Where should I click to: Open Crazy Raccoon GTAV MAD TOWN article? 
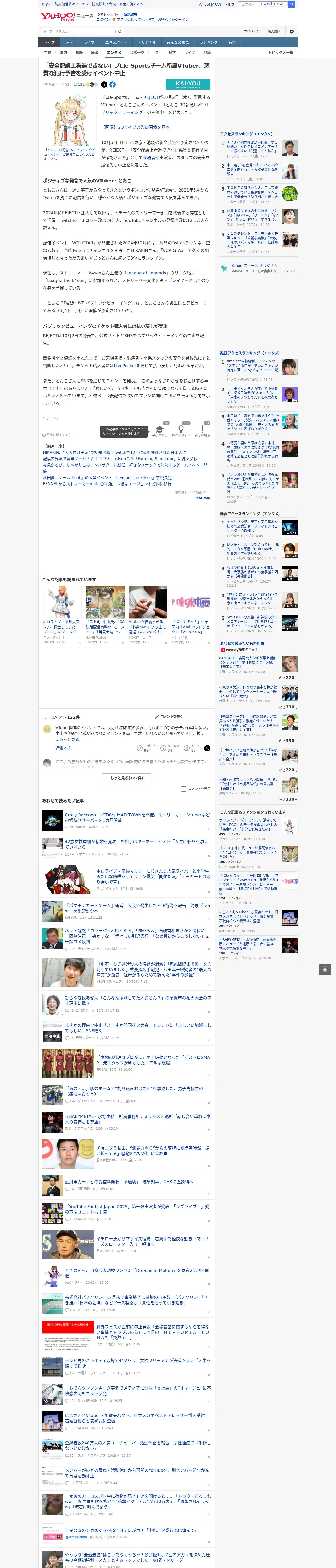[137, 817]
